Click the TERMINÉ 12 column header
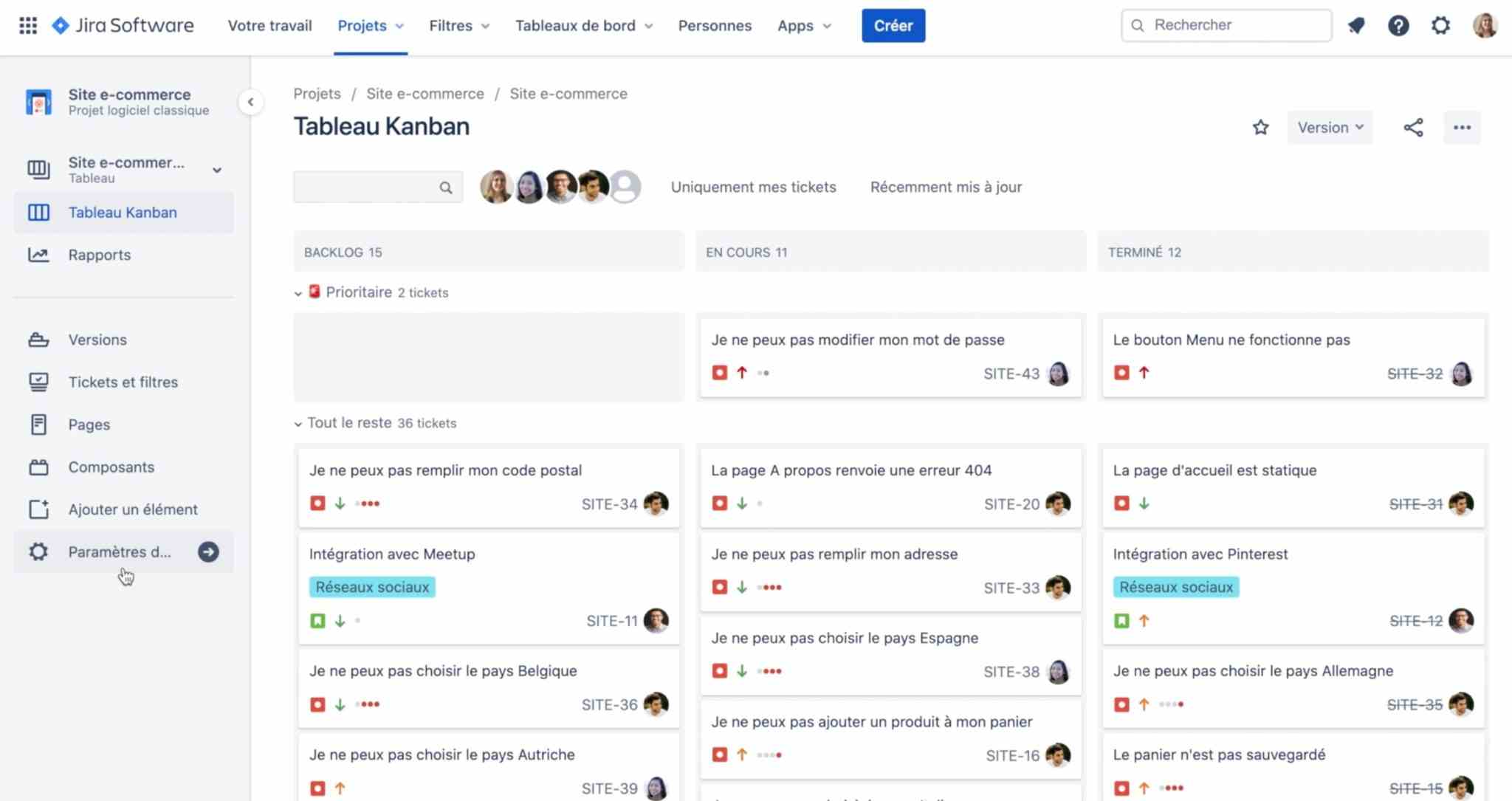This screenshot has width=1512, height=801. [x=1293, y=252]
